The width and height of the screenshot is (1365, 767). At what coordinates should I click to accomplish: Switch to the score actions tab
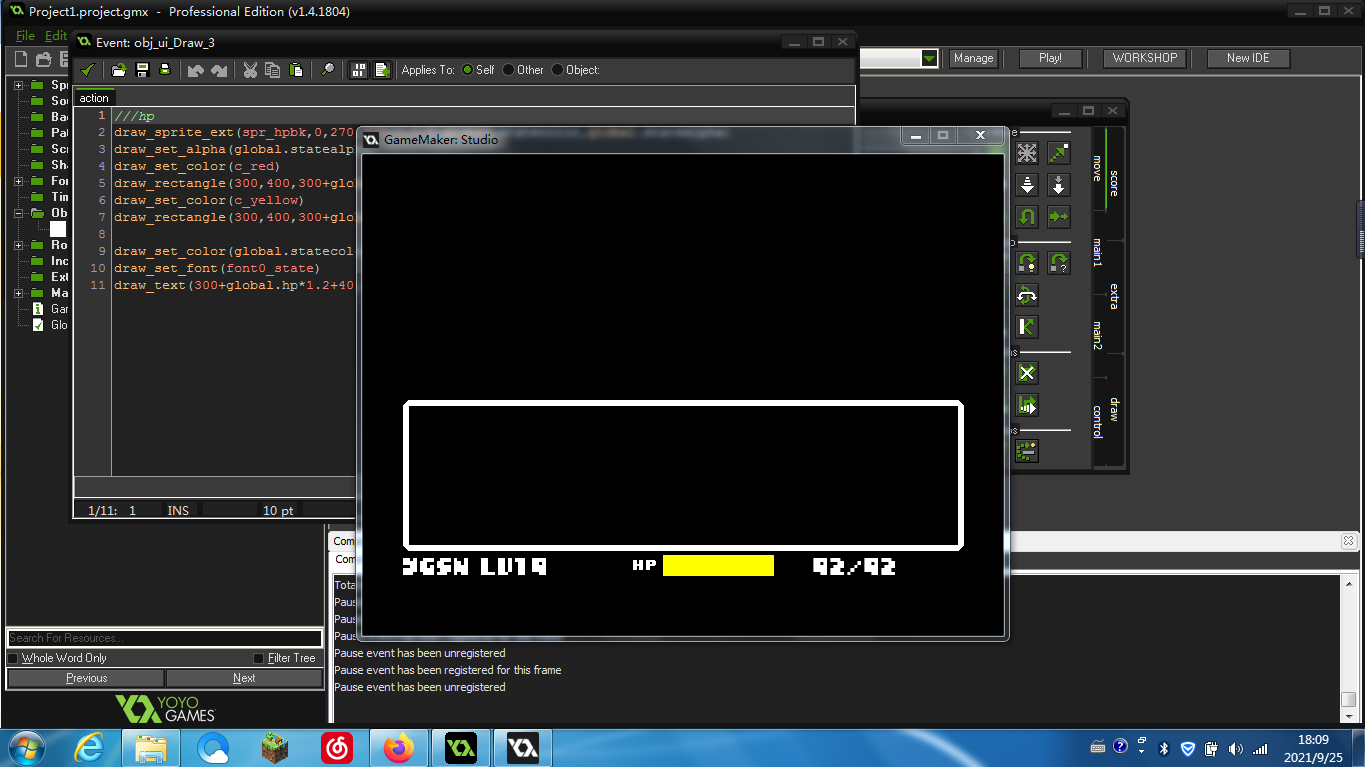(x=1113, y=183)
